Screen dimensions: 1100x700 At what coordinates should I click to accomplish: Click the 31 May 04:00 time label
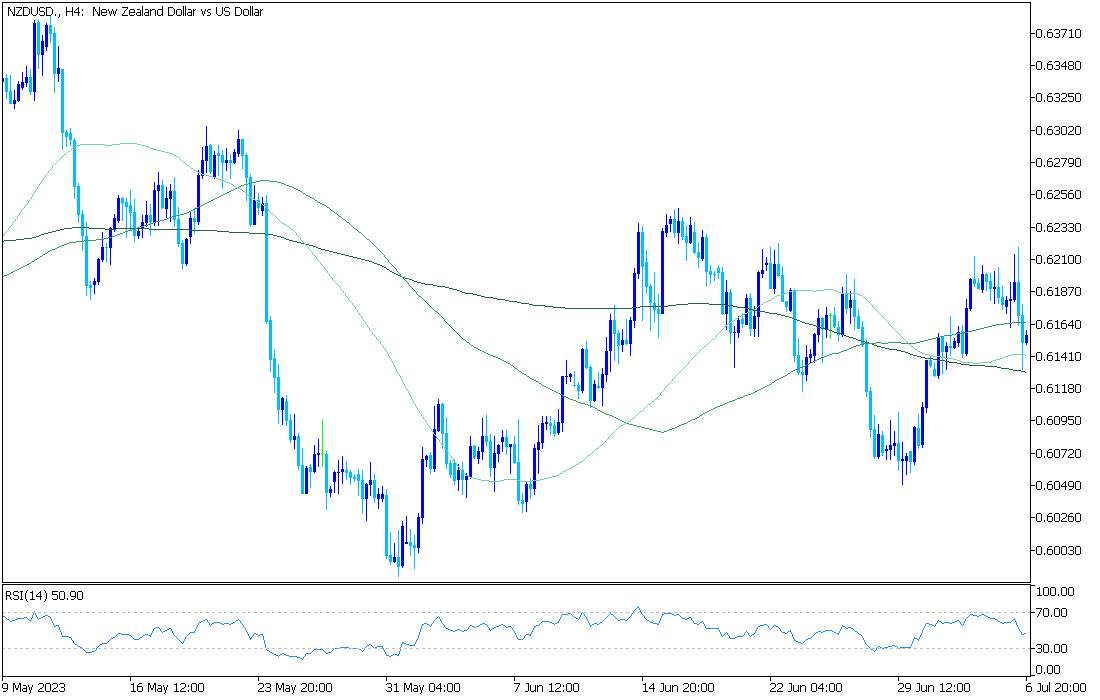coord(423,687)
